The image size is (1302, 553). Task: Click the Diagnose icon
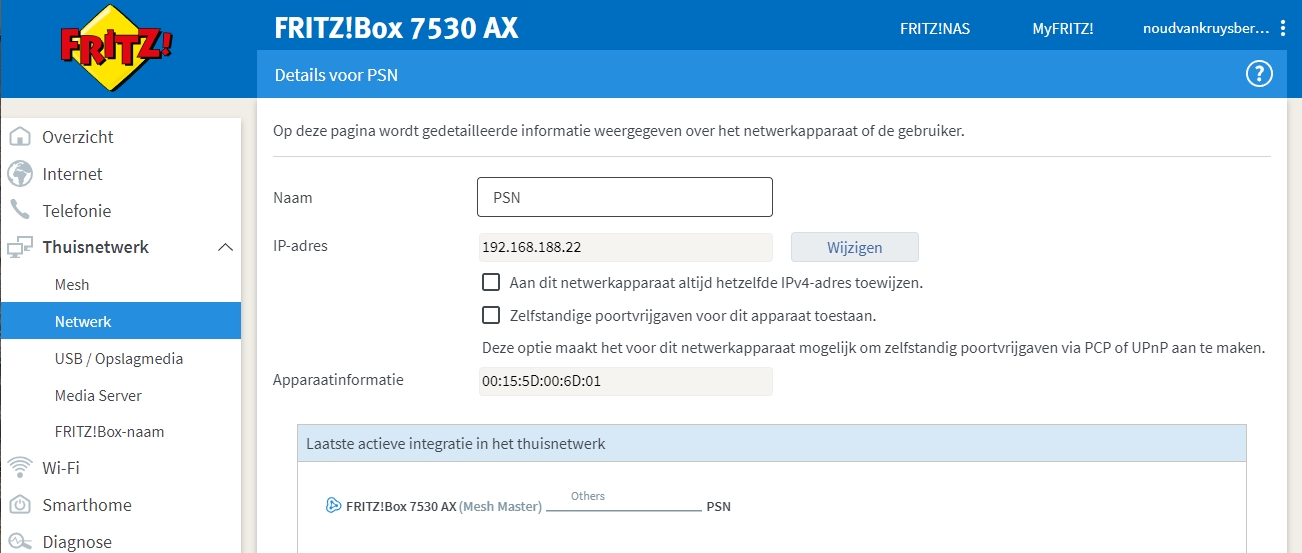tap(20, 542)
